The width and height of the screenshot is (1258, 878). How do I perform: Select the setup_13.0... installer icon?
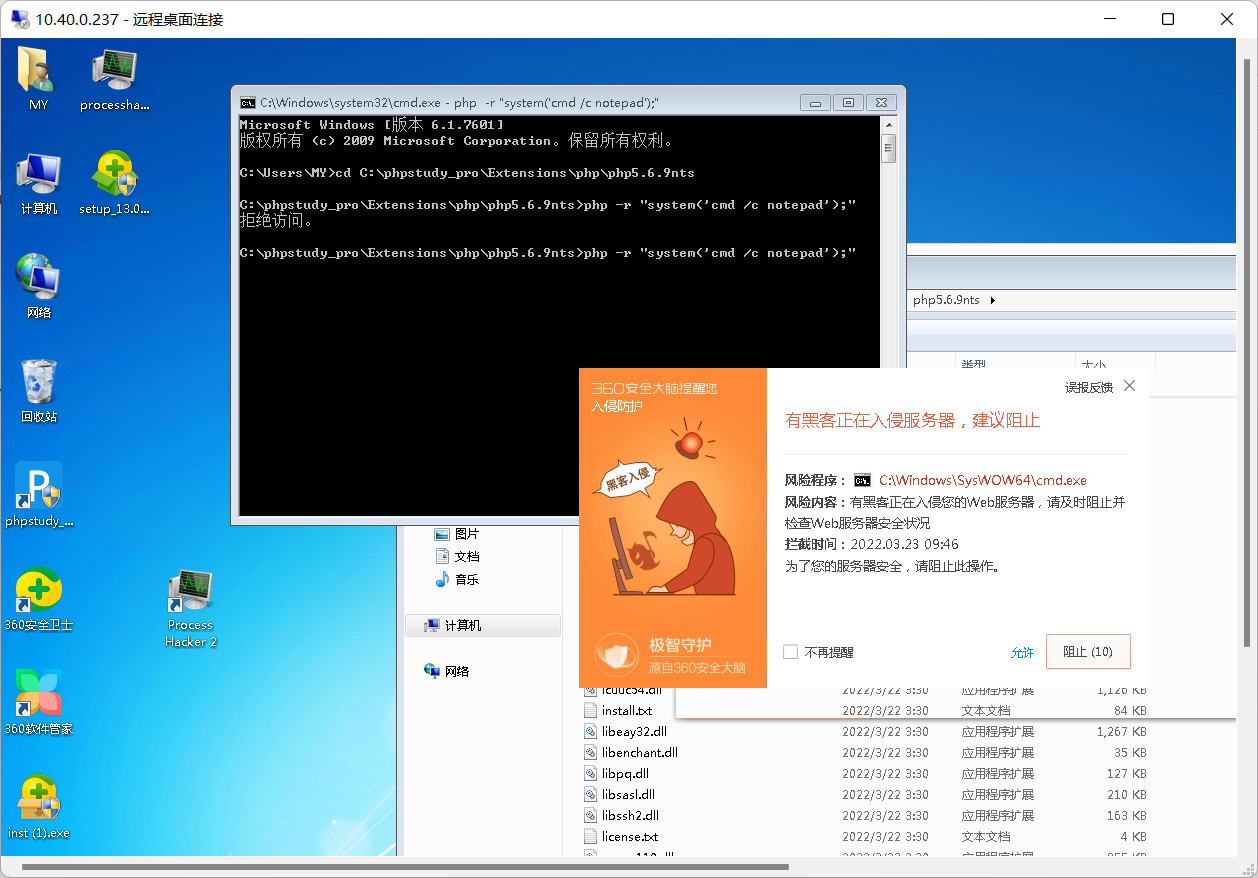coord(114,184)
